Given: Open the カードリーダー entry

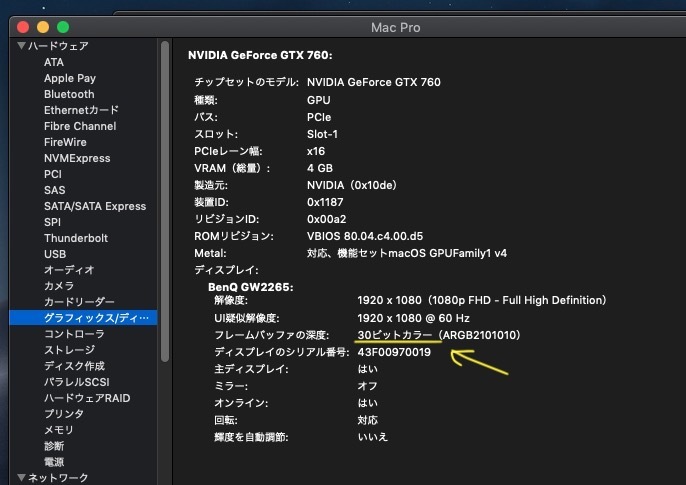Looking at the screenshot, I should [x=79, y=302].
